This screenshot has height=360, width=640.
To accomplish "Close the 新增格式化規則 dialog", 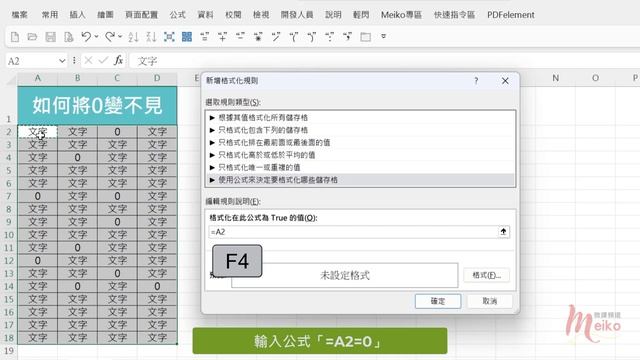I will coord(505,81).
